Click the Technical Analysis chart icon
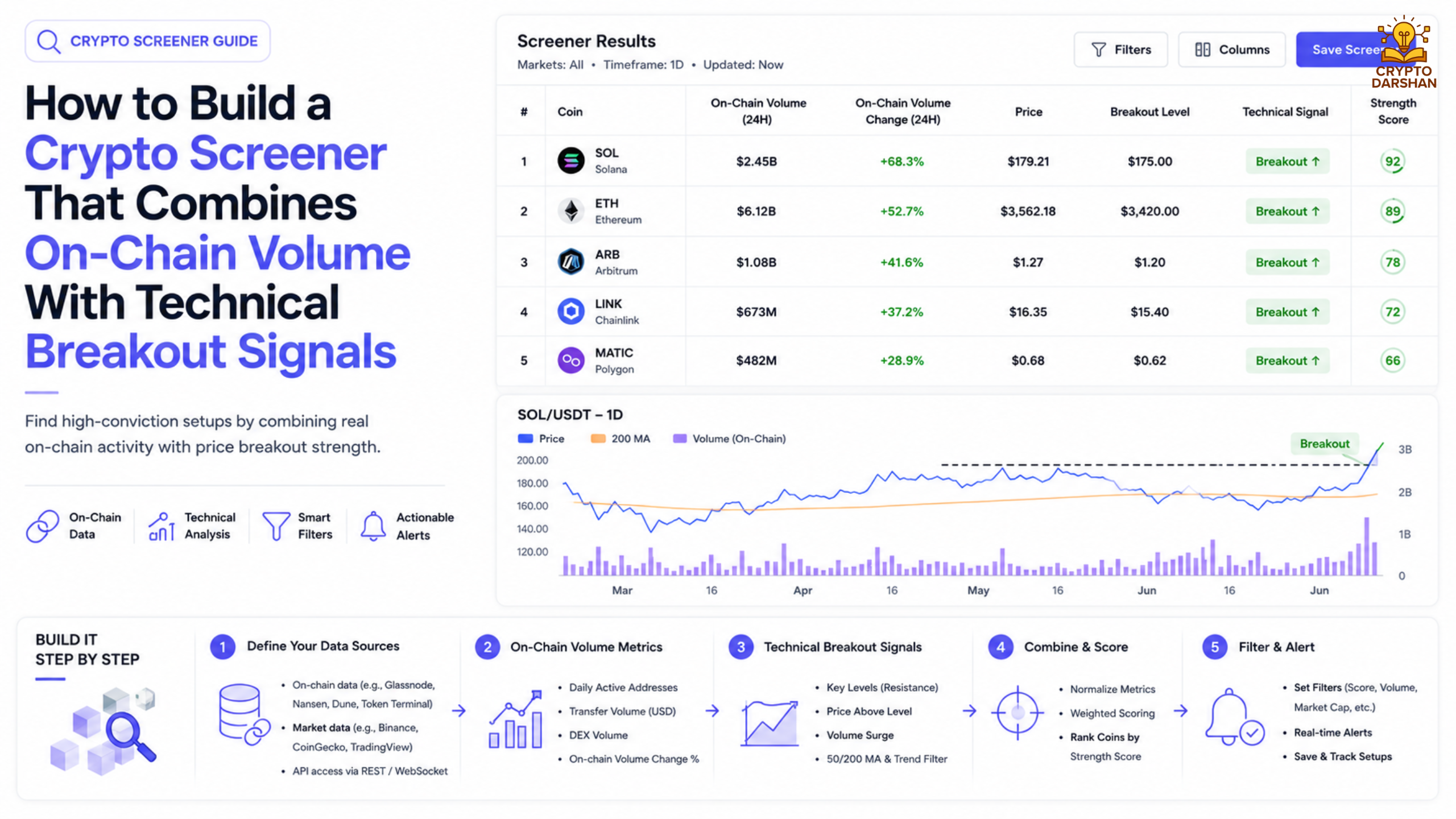1456x819 pixels. click(162, 526)
